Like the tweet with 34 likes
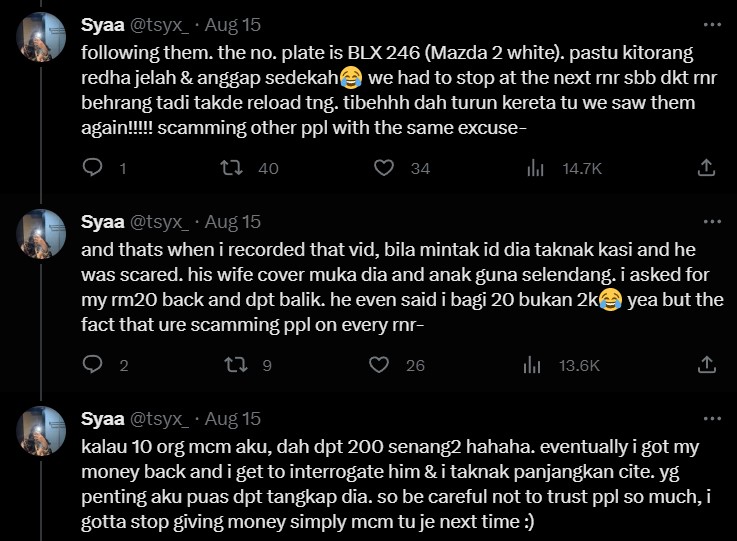This screenshot has height=541, width=737. point(384,168)
